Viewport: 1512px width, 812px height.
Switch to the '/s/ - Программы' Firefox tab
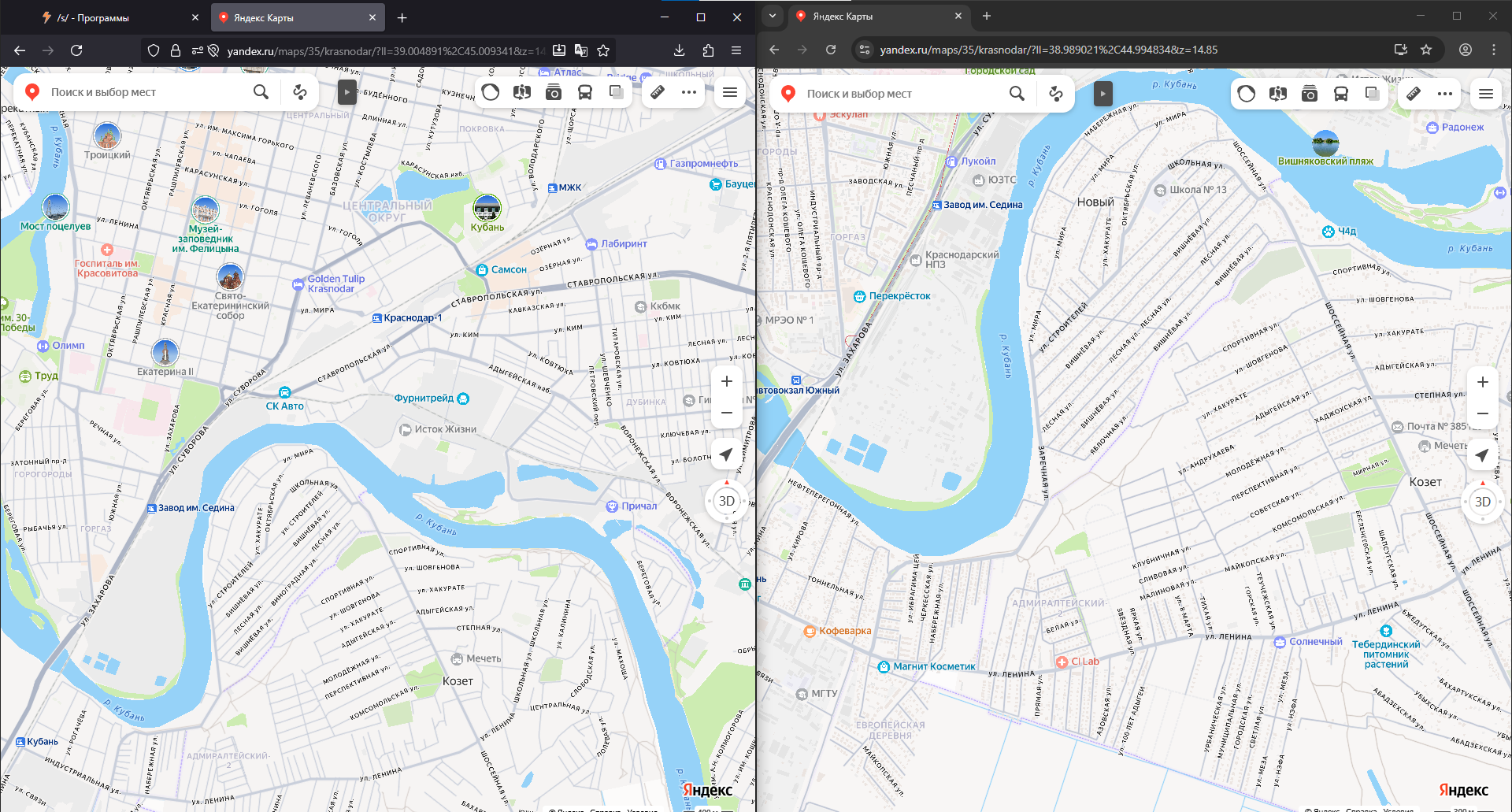coord(117,17)
